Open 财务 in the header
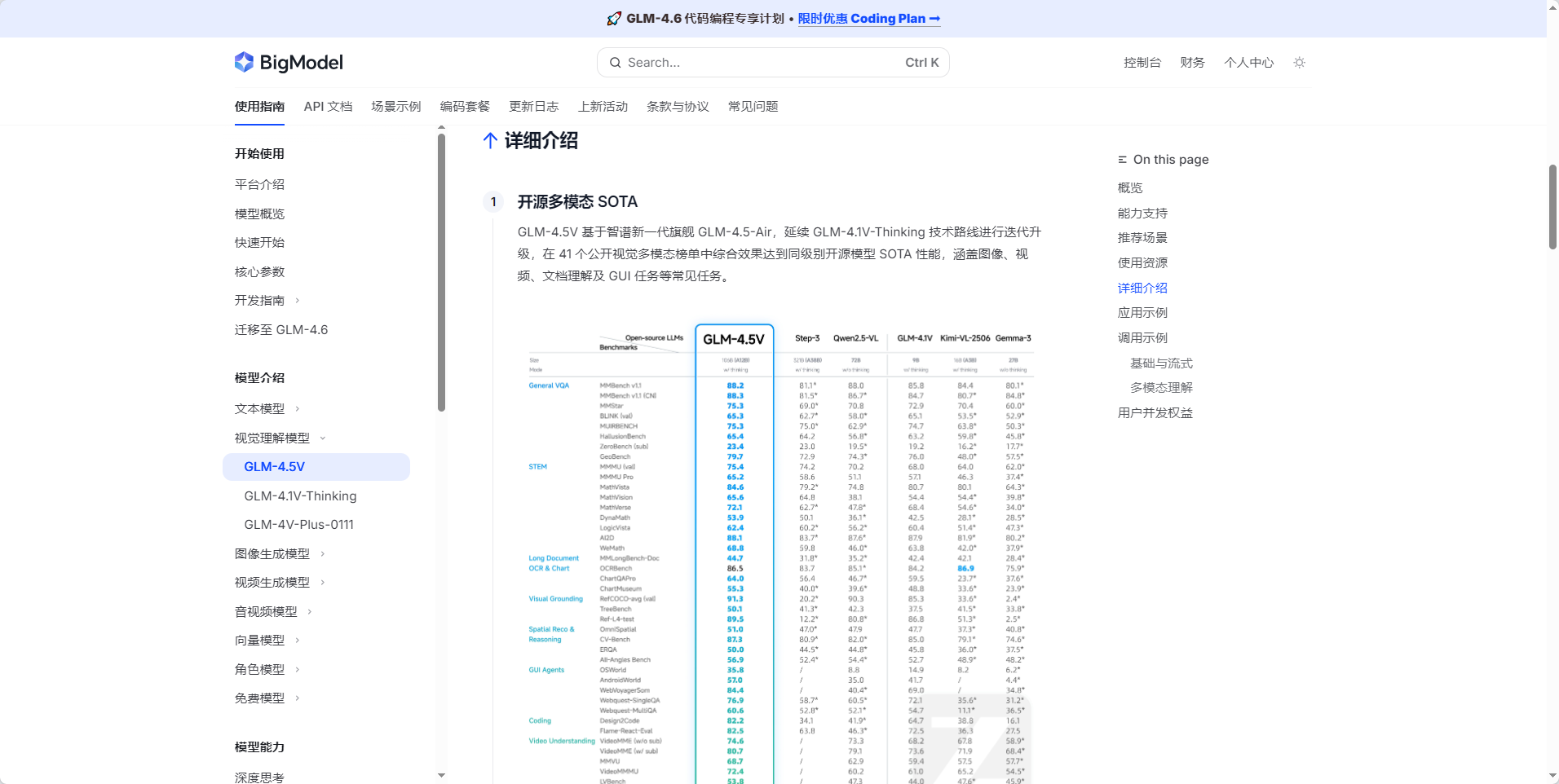Viewport: 1559px width, 784px height. (1192, 63)
